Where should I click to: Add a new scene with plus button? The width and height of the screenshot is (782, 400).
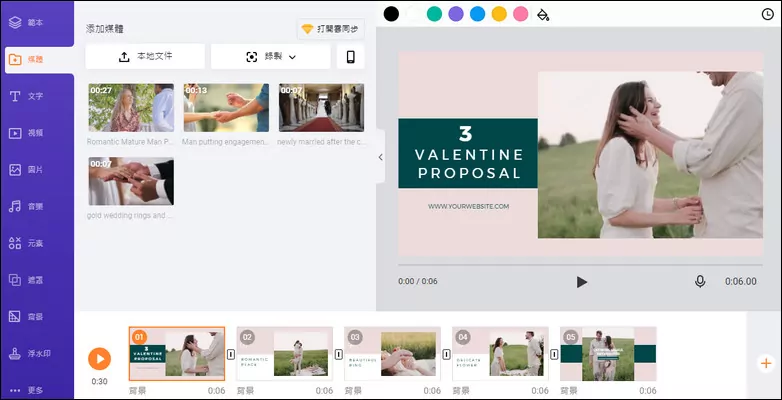(766, 363)
